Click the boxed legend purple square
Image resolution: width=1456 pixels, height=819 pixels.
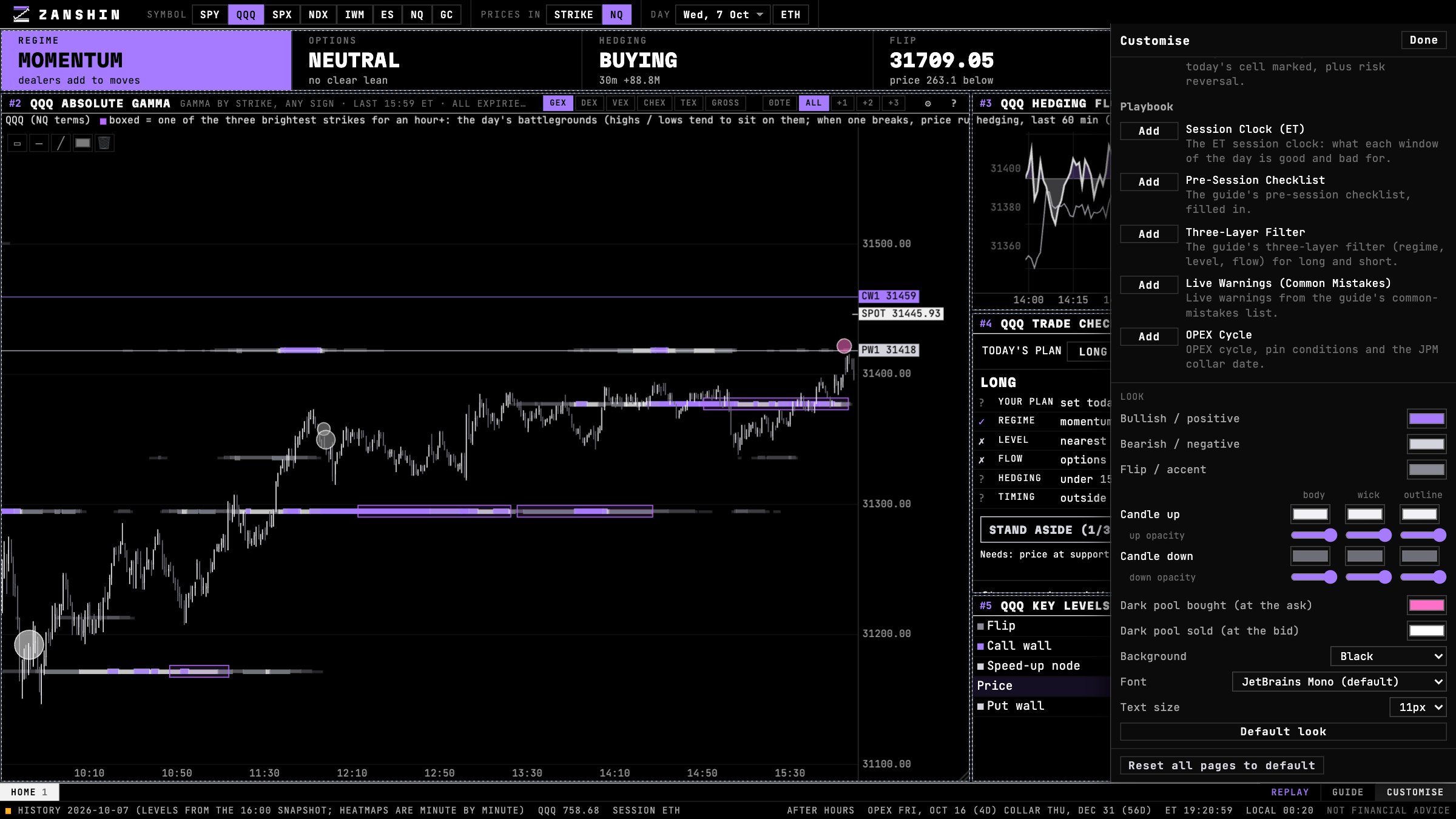pyautogui.click(x=103, y=121)
